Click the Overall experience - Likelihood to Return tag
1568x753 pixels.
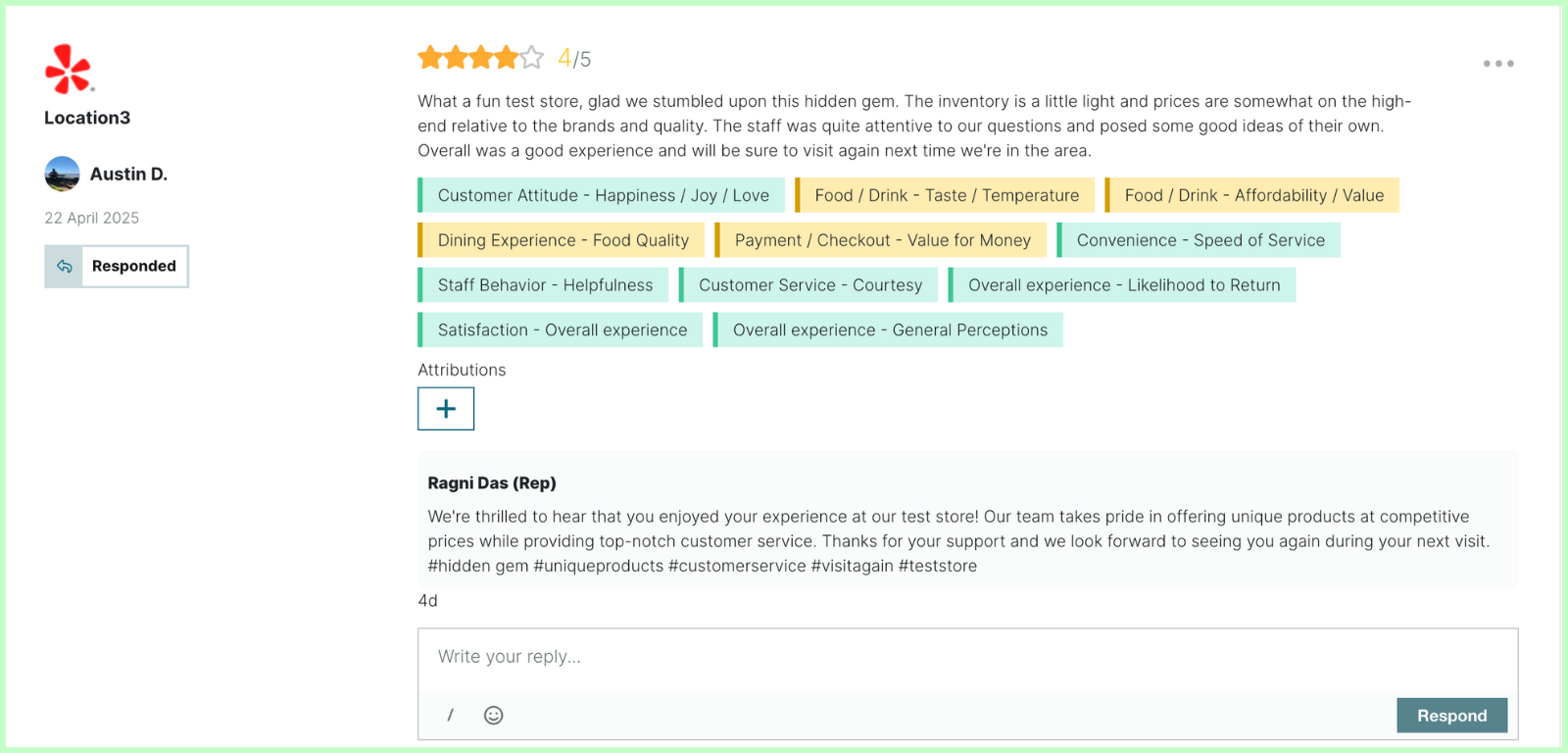tap(1123, 285)
